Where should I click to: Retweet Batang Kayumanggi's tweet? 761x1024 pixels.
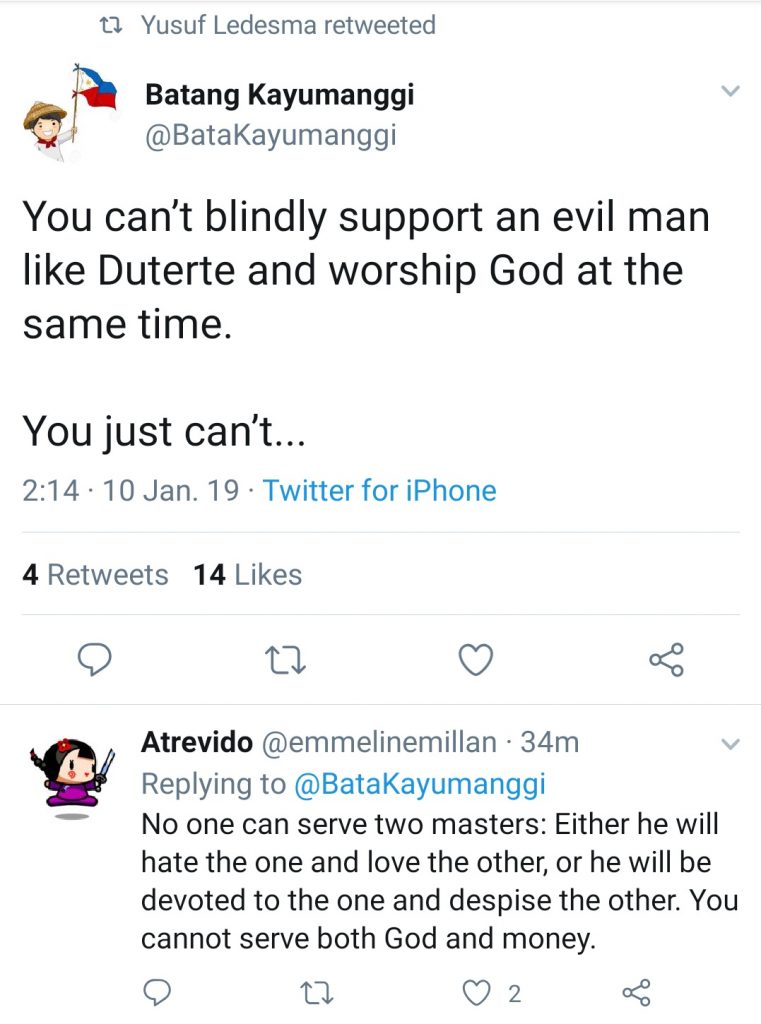pos(285,659)
